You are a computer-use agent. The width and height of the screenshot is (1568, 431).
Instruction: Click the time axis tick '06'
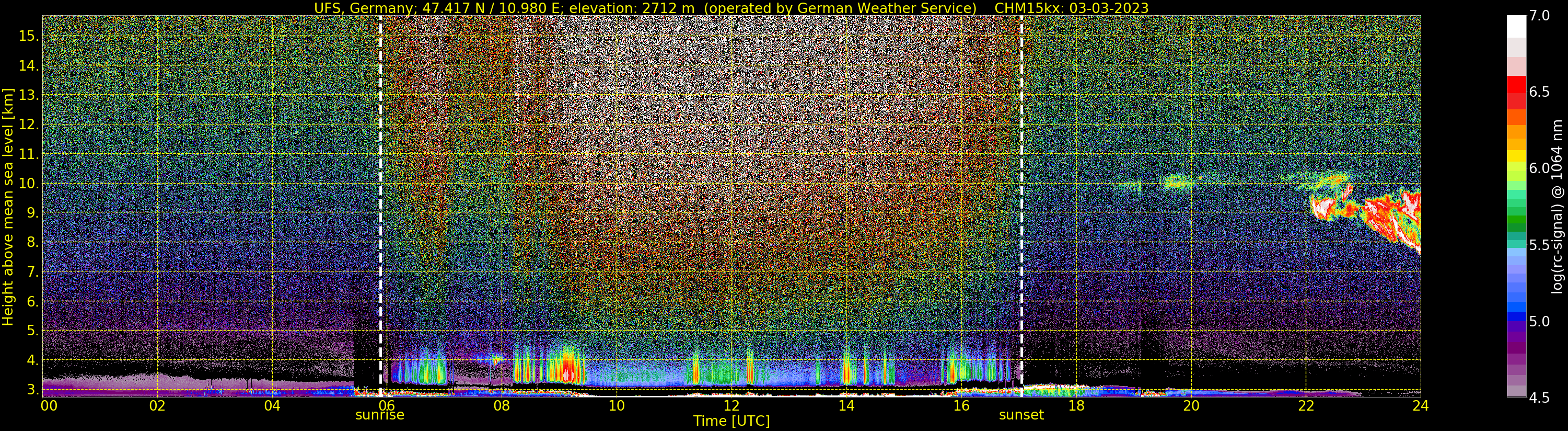click(387, 405)
